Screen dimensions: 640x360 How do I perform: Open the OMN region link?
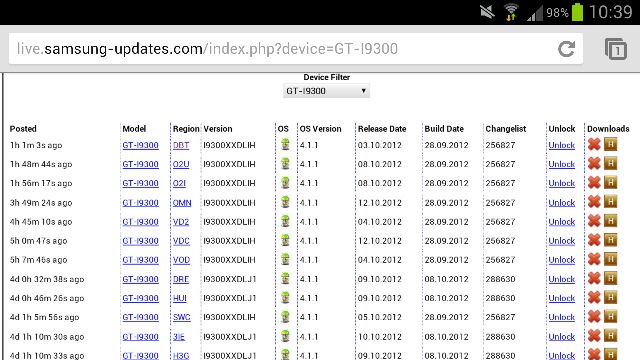(x=182, y=203)
